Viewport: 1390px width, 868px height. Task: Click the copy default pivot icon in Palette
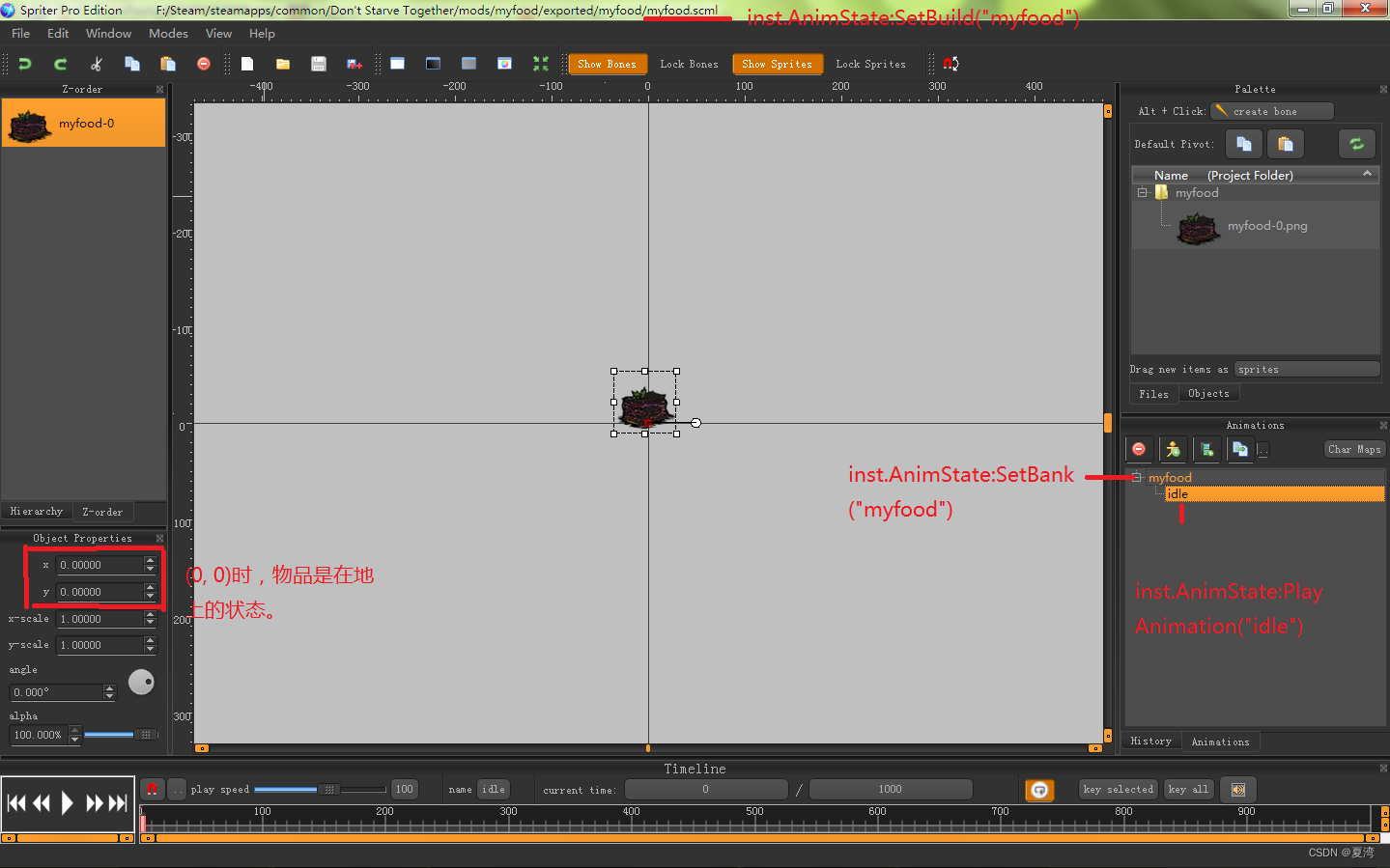[1244, 144]
